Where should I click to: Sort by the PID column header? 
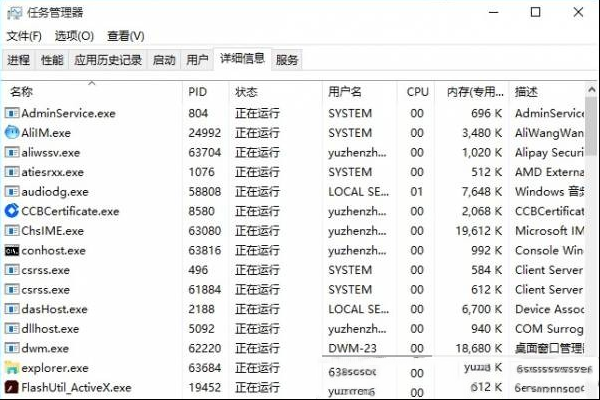[205, 92]
